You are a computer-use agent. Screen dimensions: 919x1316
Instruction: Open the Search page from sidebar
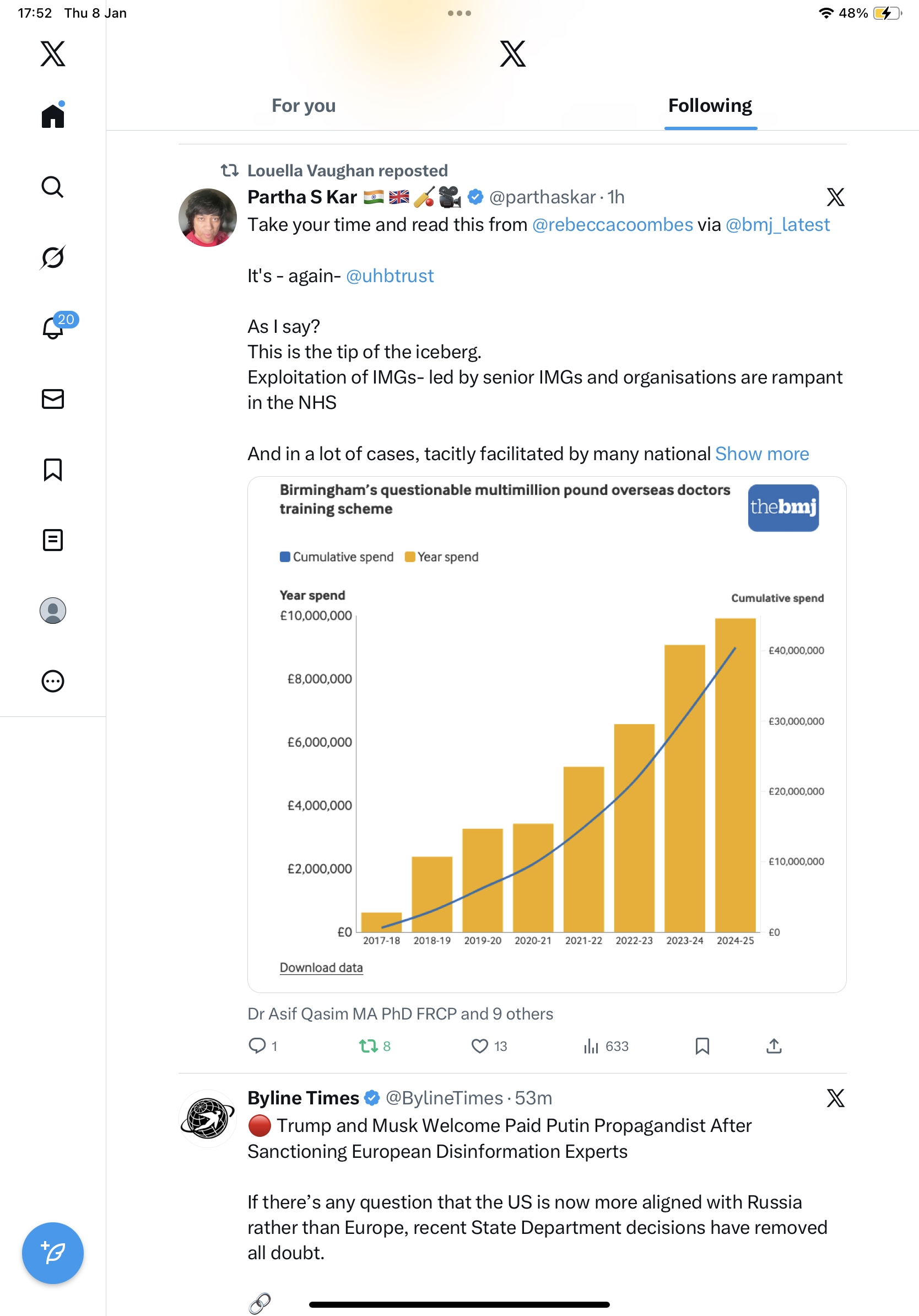point(52,187)
